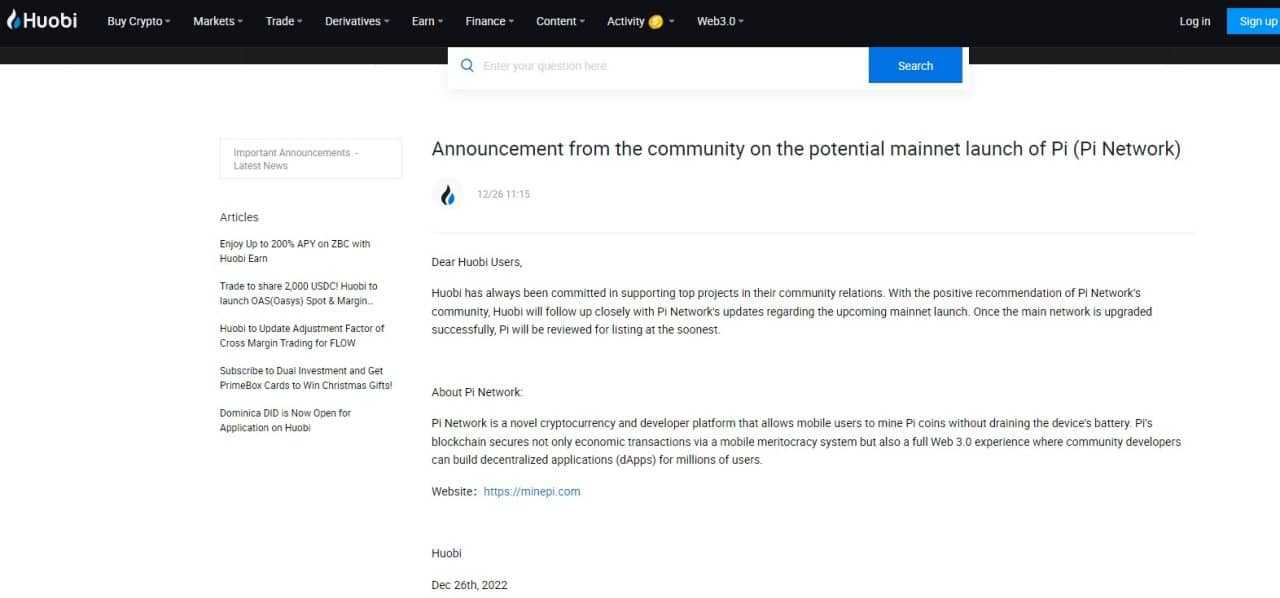
Task: Click the Huobi flame logo
Action: click(x=43, y=20)
